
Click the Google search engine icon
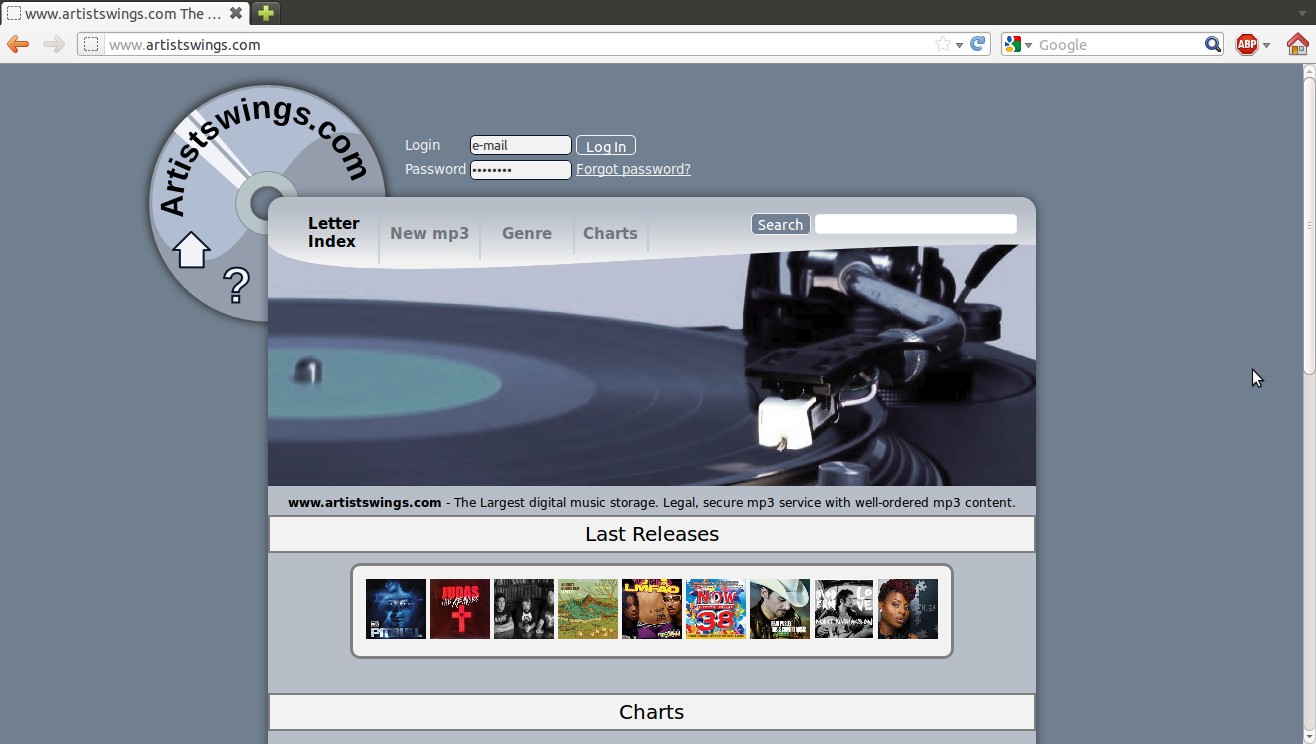click(1012, 44)
